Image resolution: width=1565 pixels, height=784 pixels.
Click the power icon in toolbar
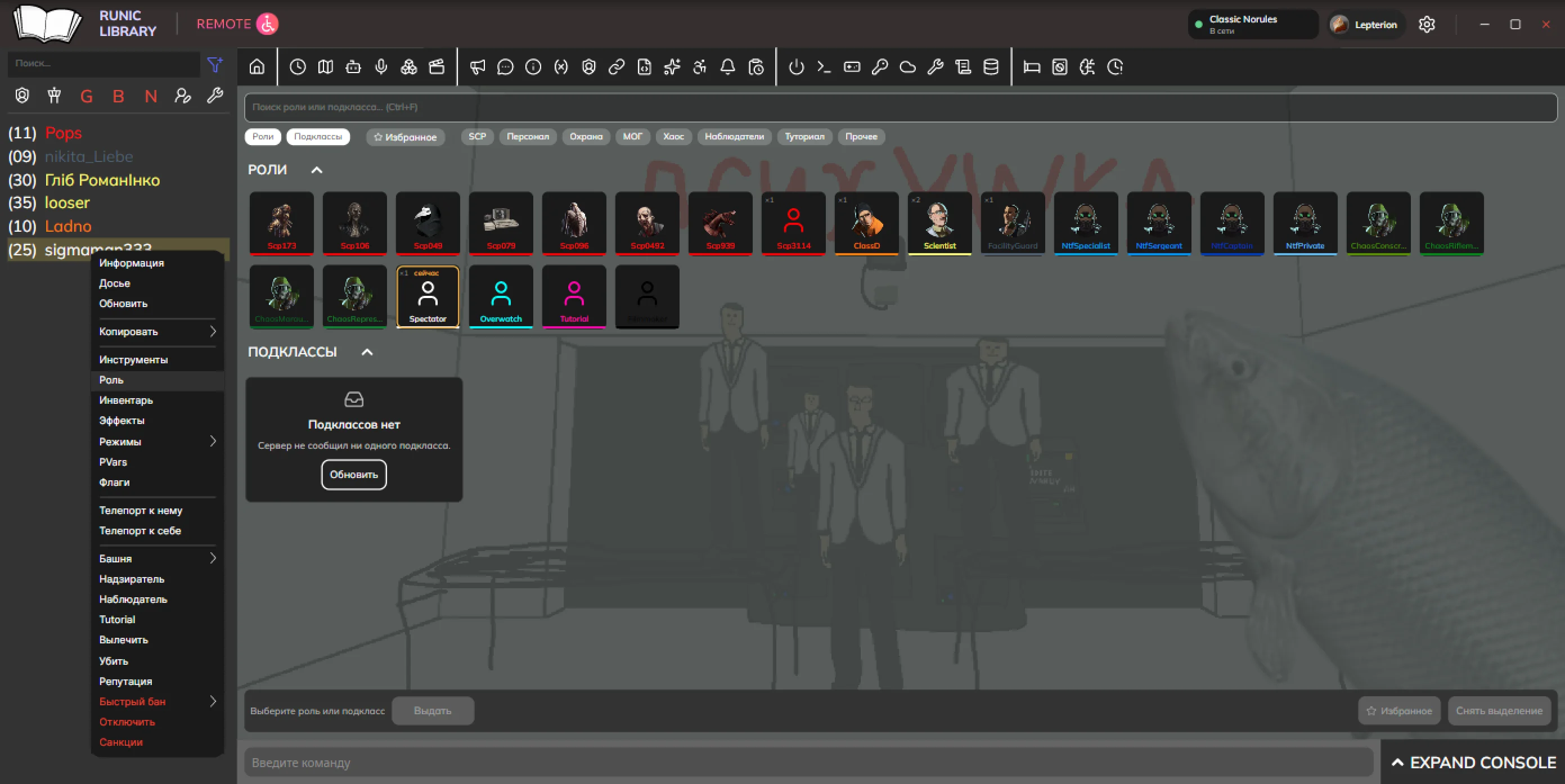point(797,67)
